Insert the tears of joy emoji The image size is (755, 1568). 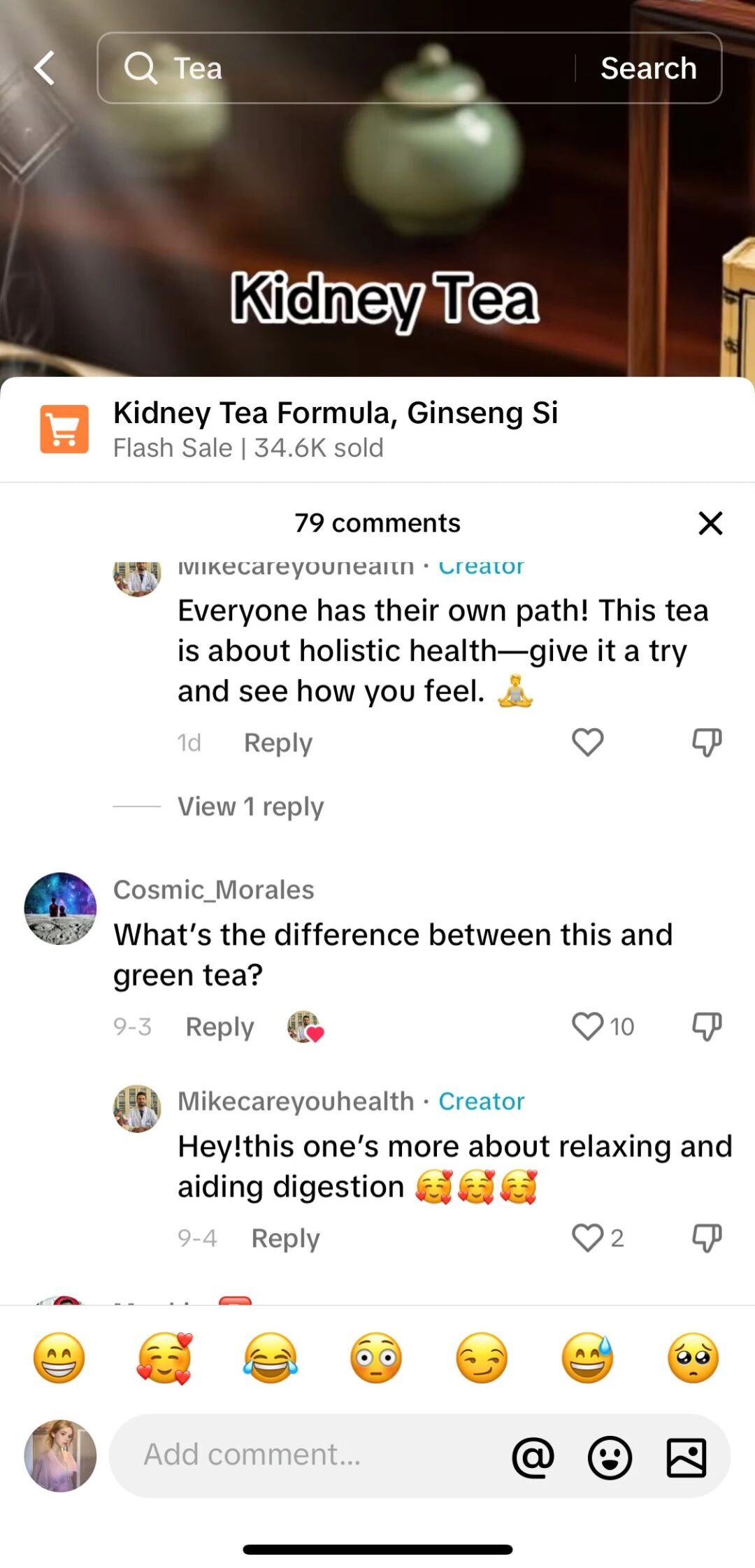point(271,1358)
